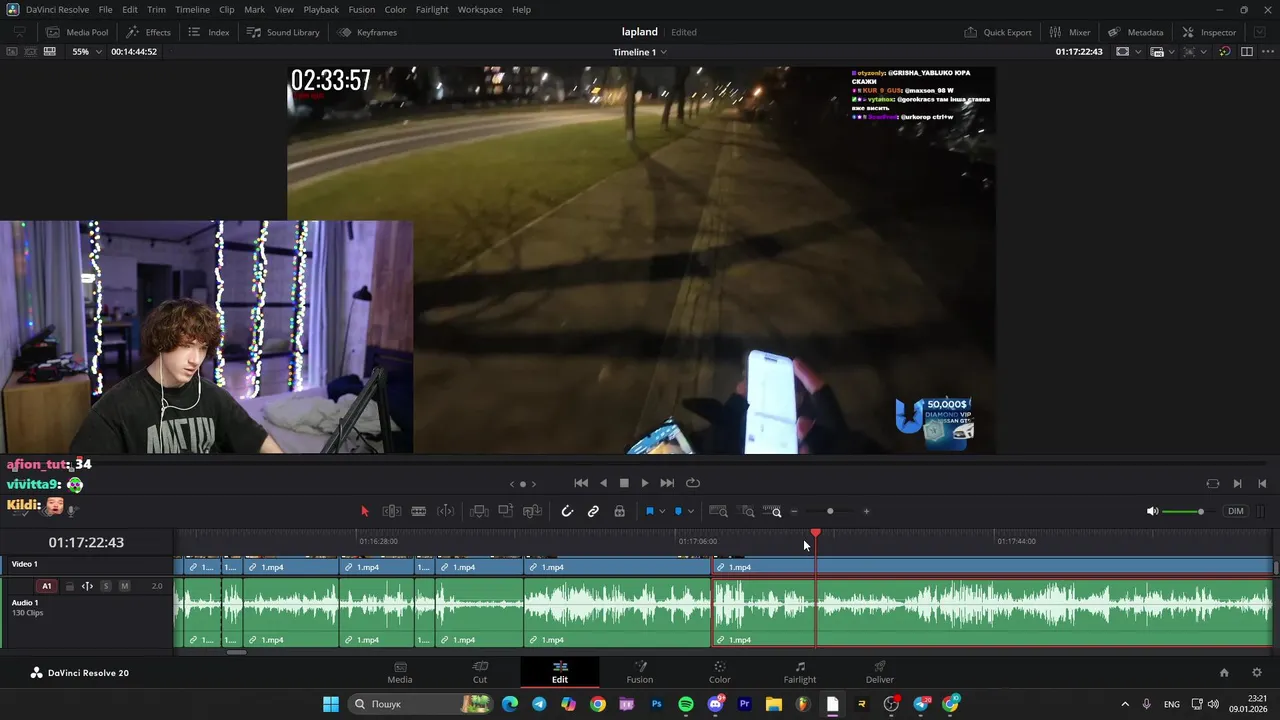
Task: Play the timeline in reverse
Action: click(x=603, y=483)
